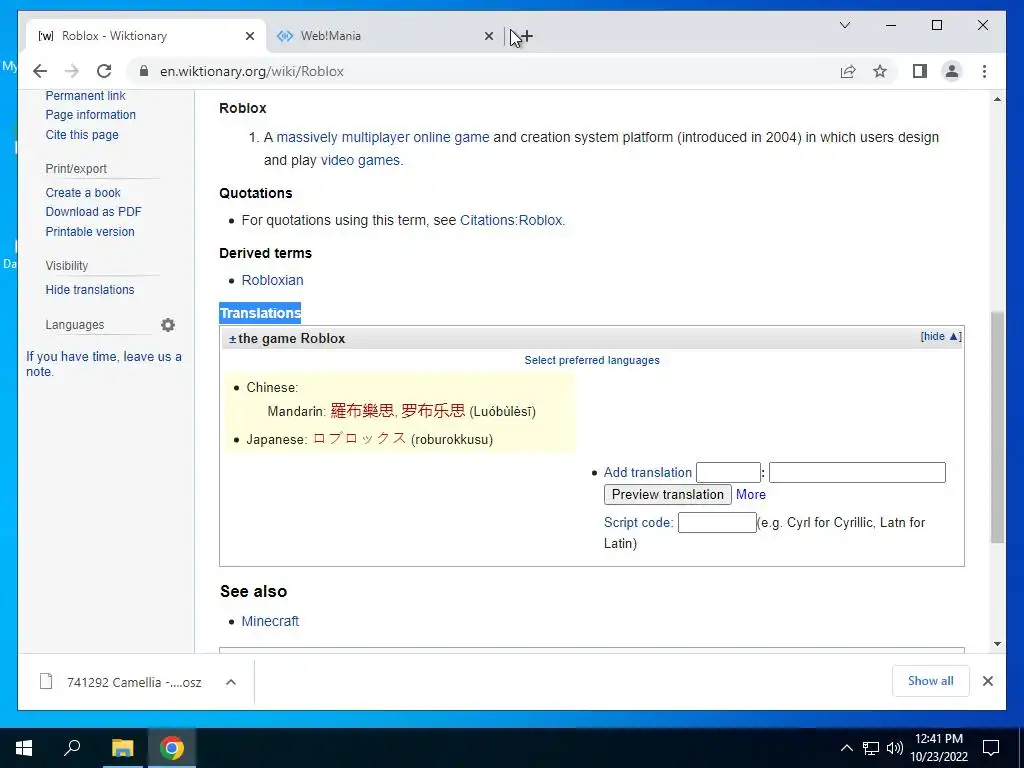Click the Script code link
Image resolution: width=1024 pixels, height=768 pixels.
[x=638, y=523]
